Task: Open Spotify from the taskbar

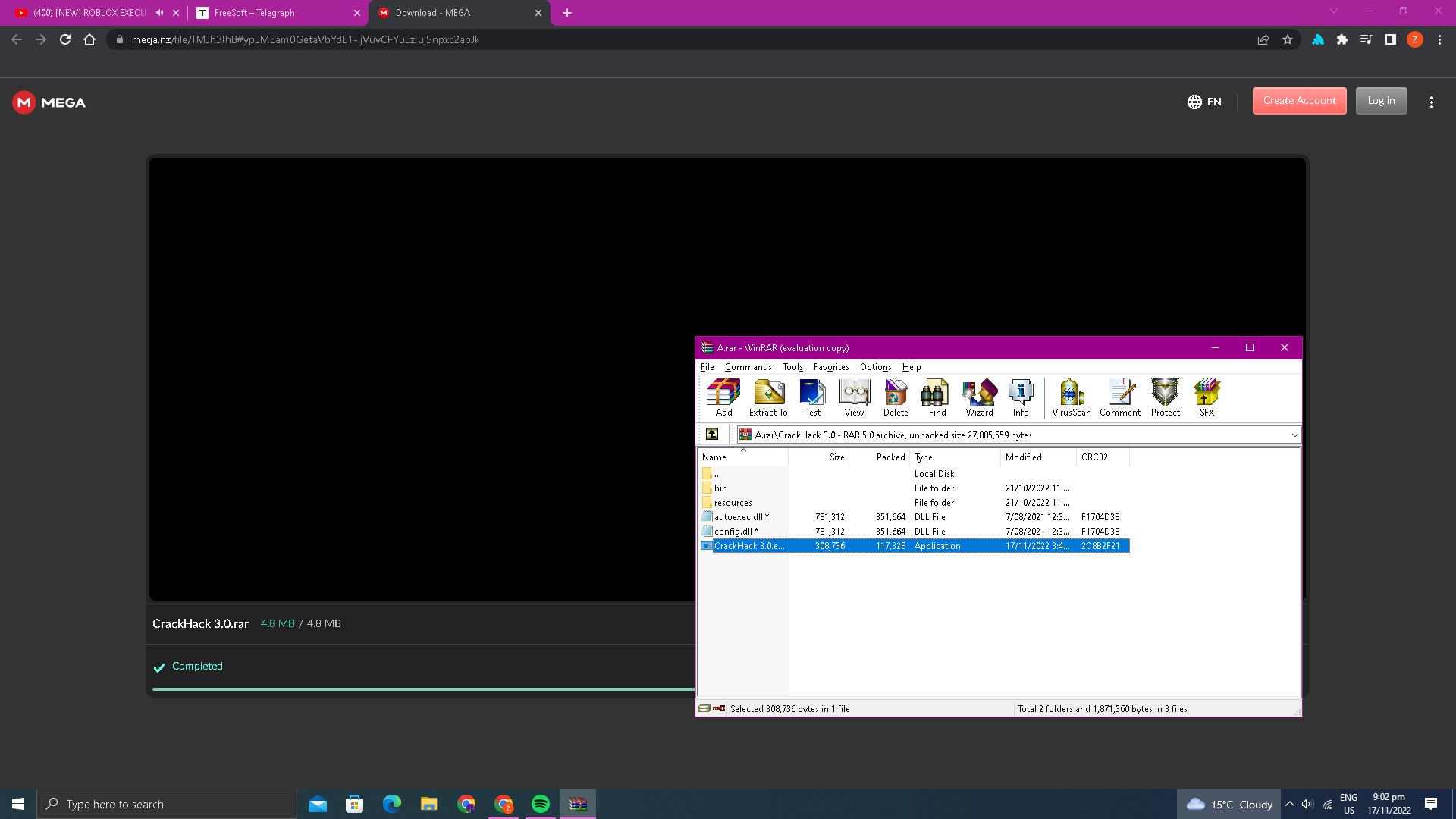Action: (x=541, y=804)
